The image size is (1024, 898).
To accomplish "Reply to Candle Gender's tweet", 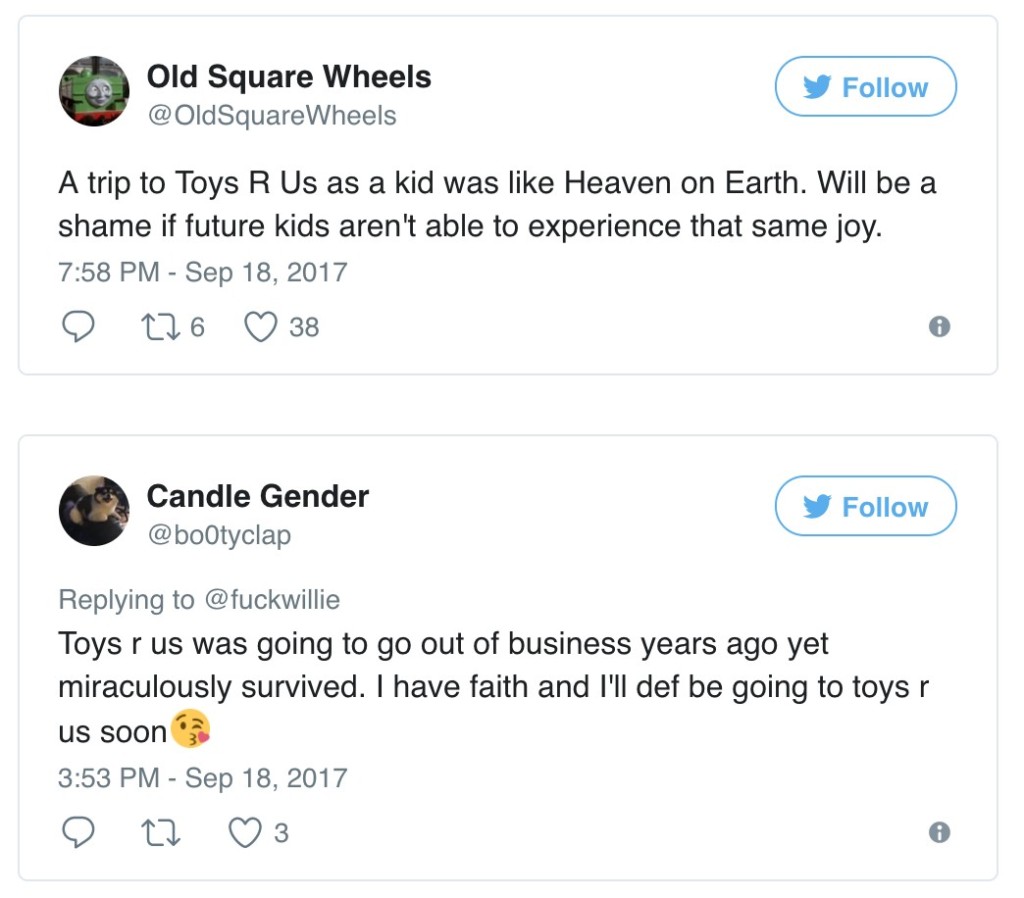I will pos(79,832).
